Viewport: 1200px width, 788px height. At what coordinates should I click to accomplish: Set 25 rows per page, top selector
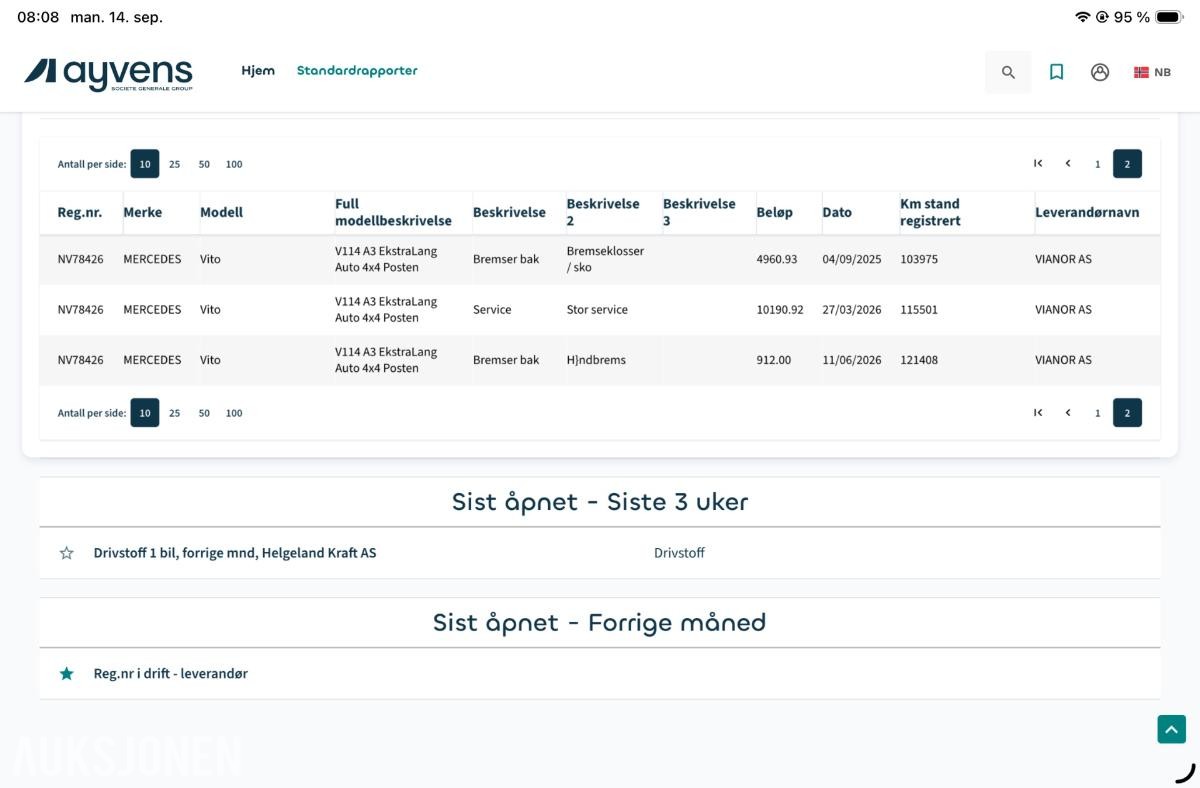tap(174, 164)
